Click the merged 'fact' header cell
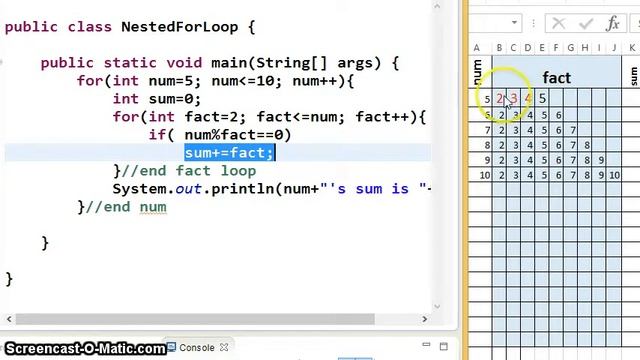The image size is (640, 360). coord(557,72)
